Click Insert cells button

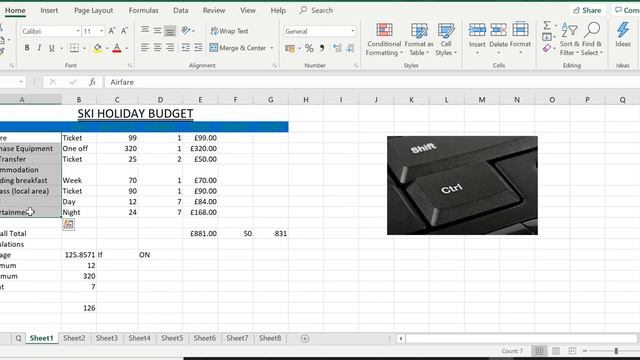coord(477,38)
